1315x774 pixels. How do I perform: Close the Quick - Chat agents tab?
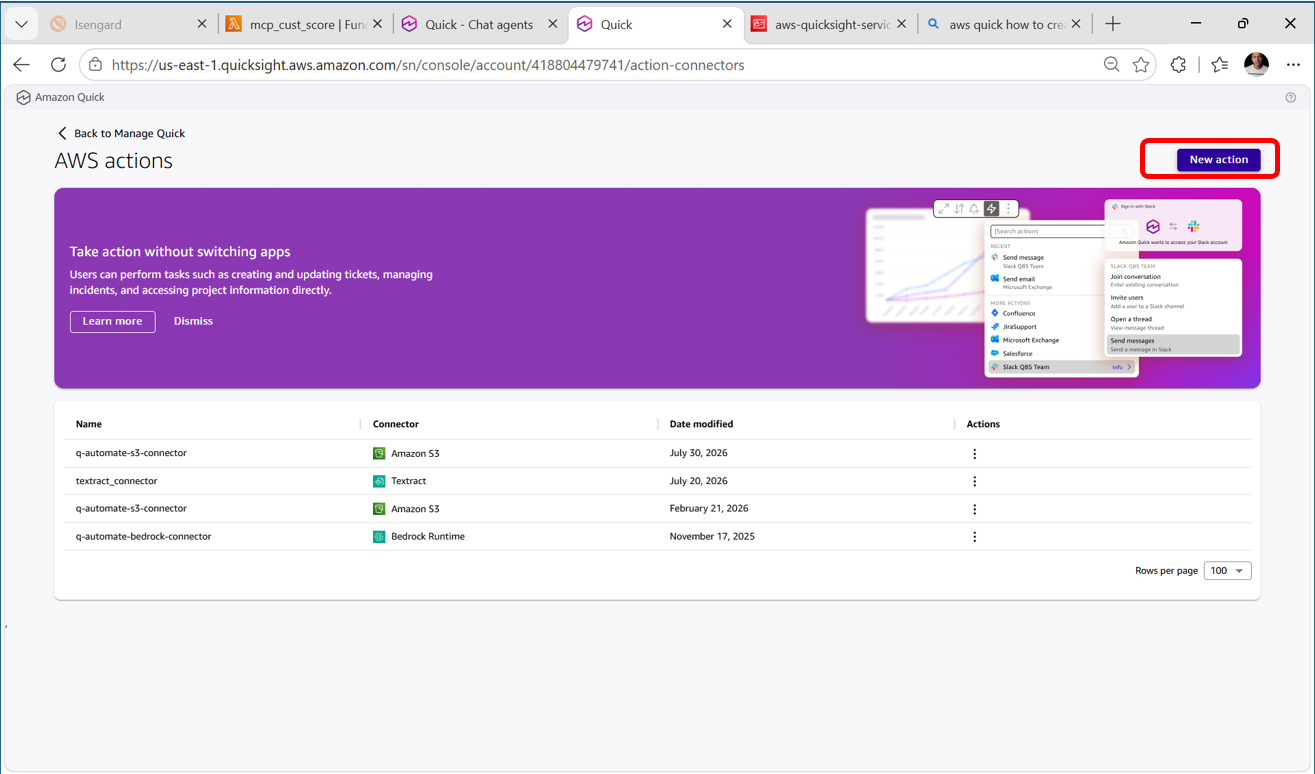(x=553, y=24)
